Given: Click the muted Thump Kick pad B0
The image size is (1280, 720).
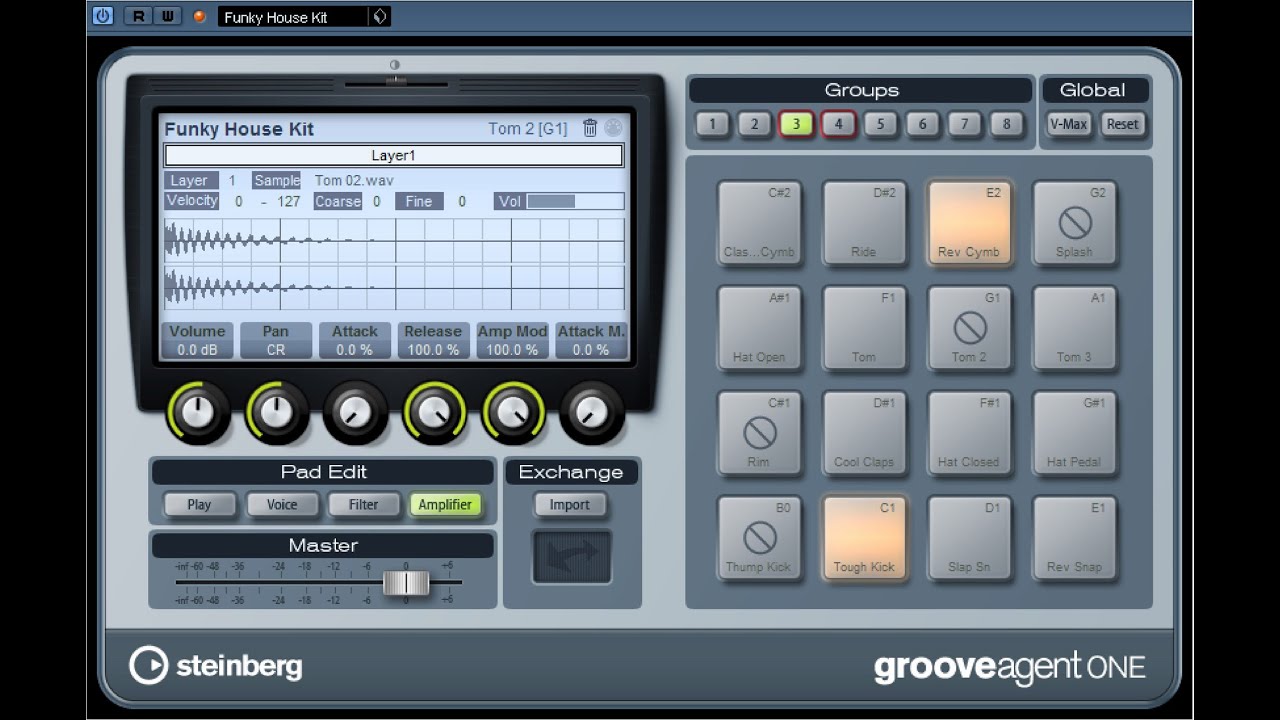Looking at the screenshot, I should pyautogui.click(x=759, y=537).
